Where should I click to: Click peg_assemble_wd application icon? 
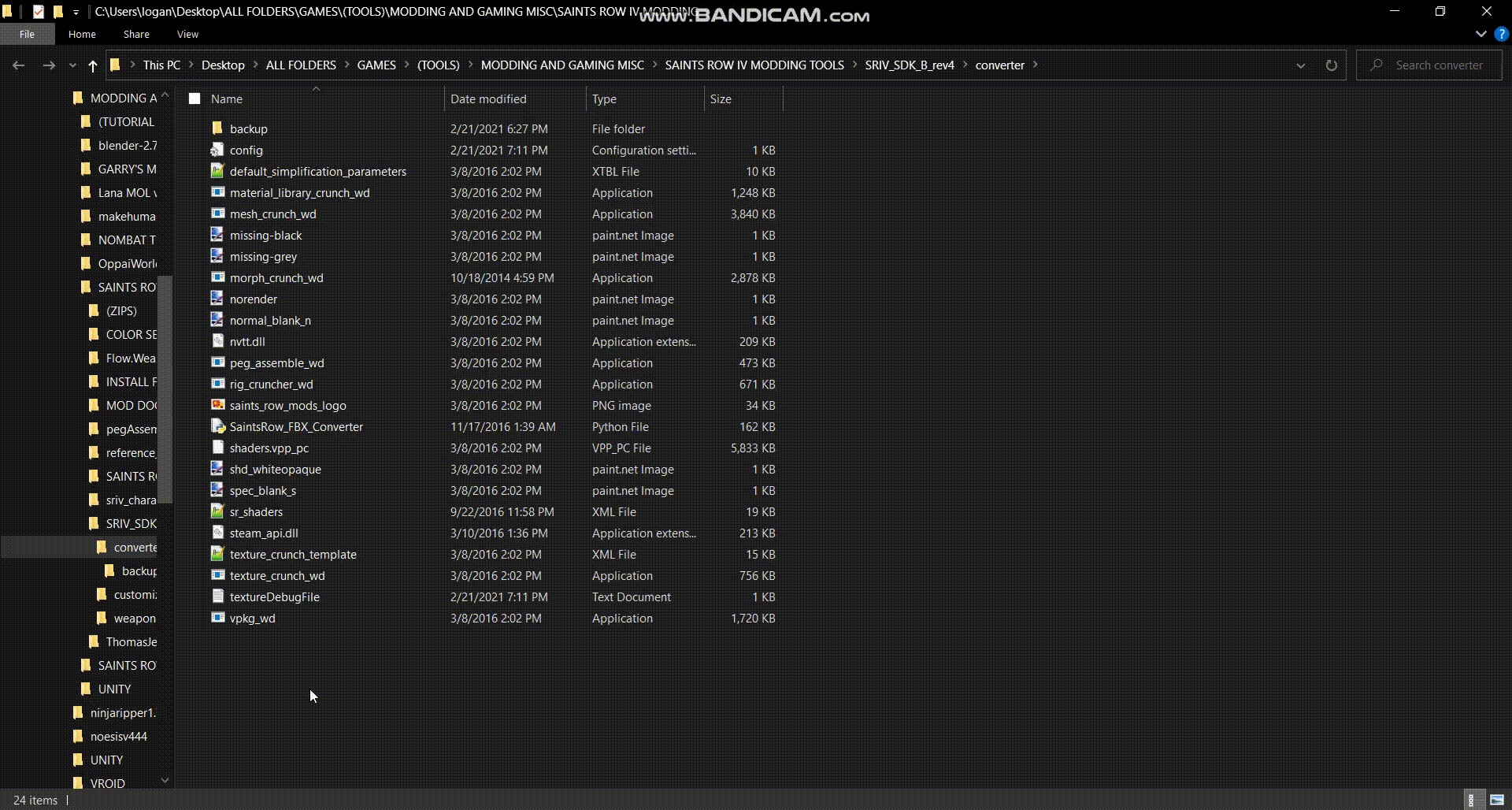pos(217,362)
